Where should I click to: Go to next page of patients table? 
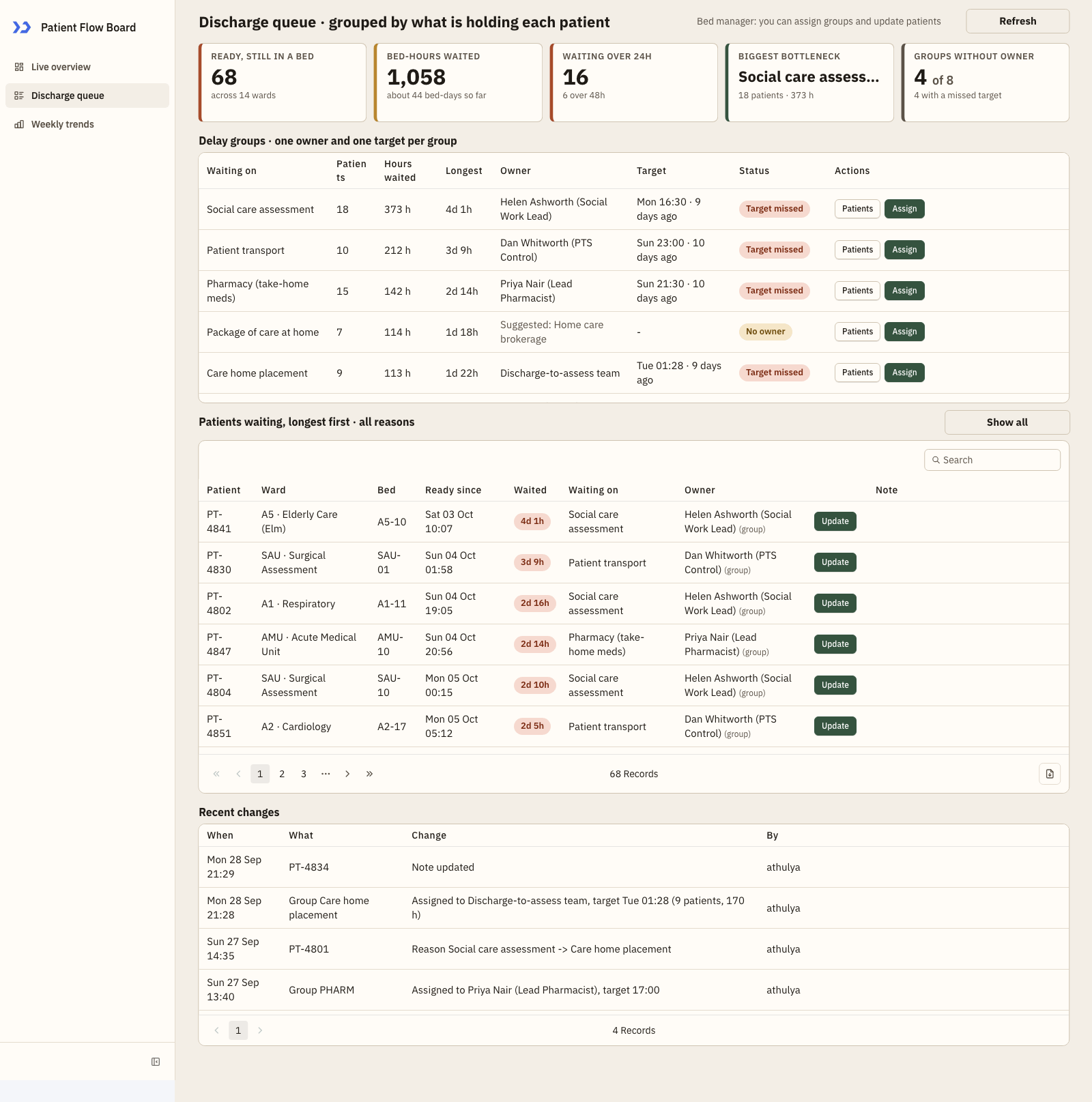(347, 774)
